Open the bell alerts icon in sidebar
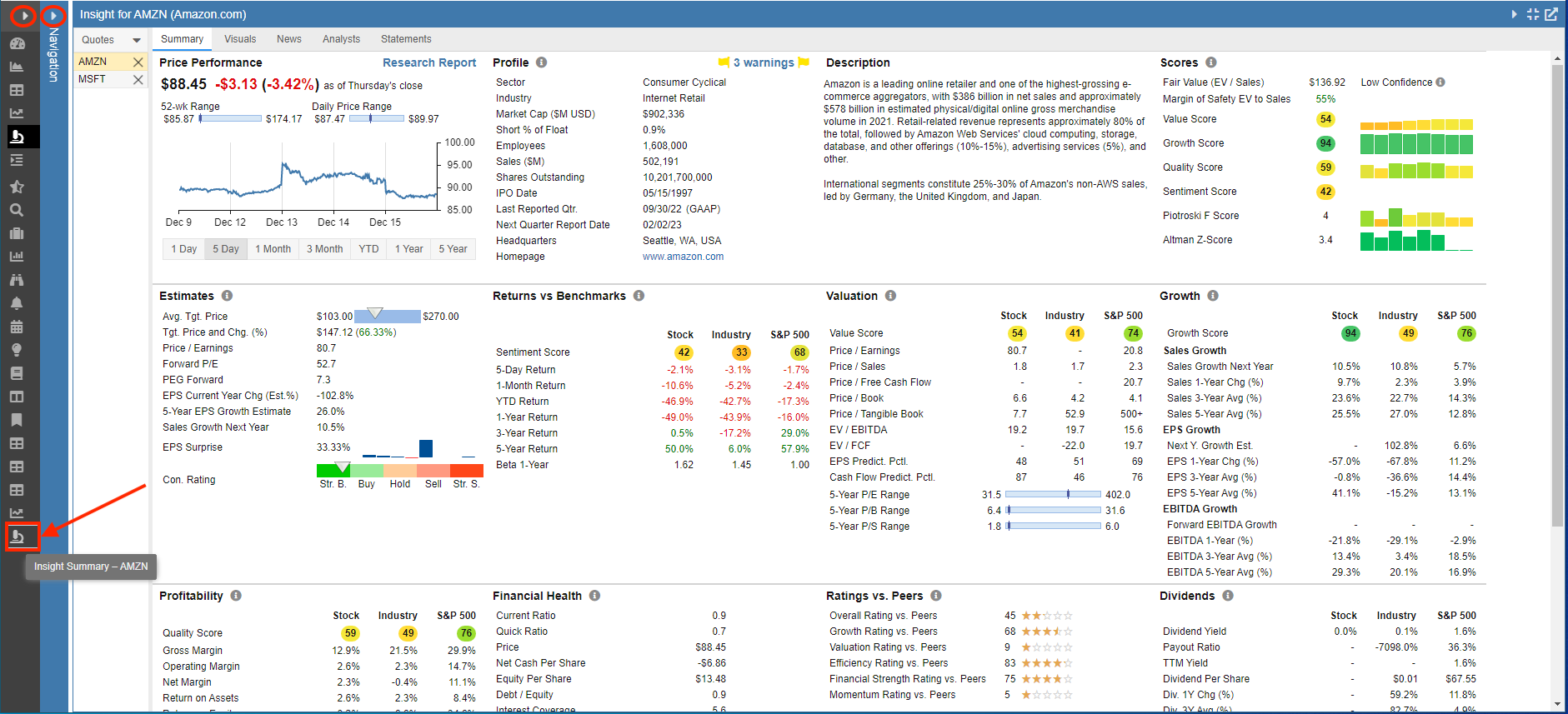 [x=17, y=303]
